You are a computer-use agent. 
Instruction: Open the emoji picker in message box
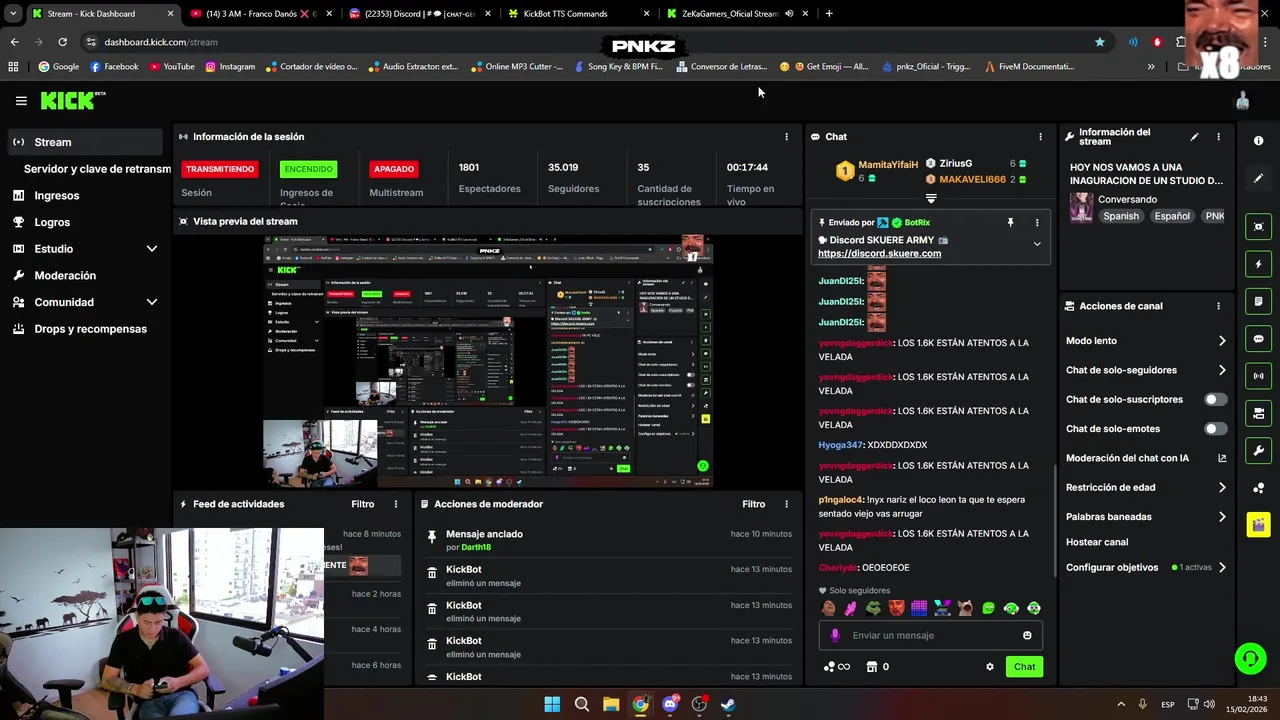click(1027, 635)
